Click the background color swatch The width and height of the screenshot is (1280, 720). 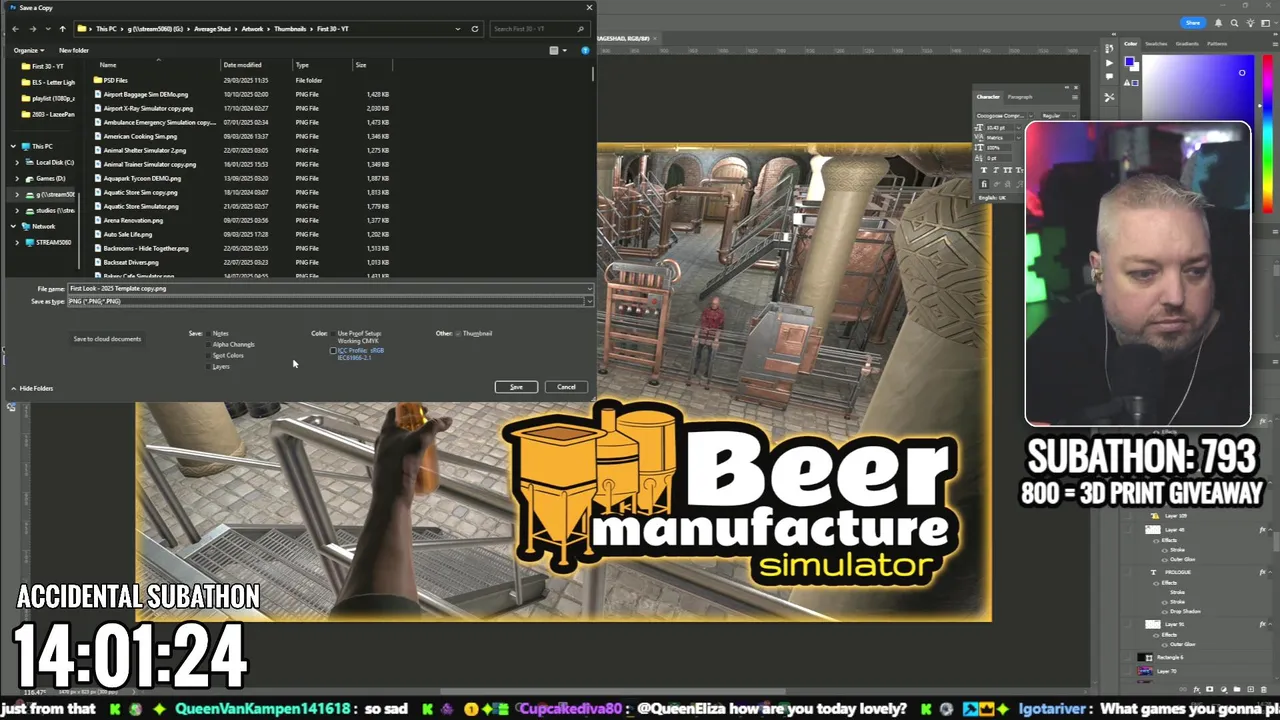point(1136,68)
